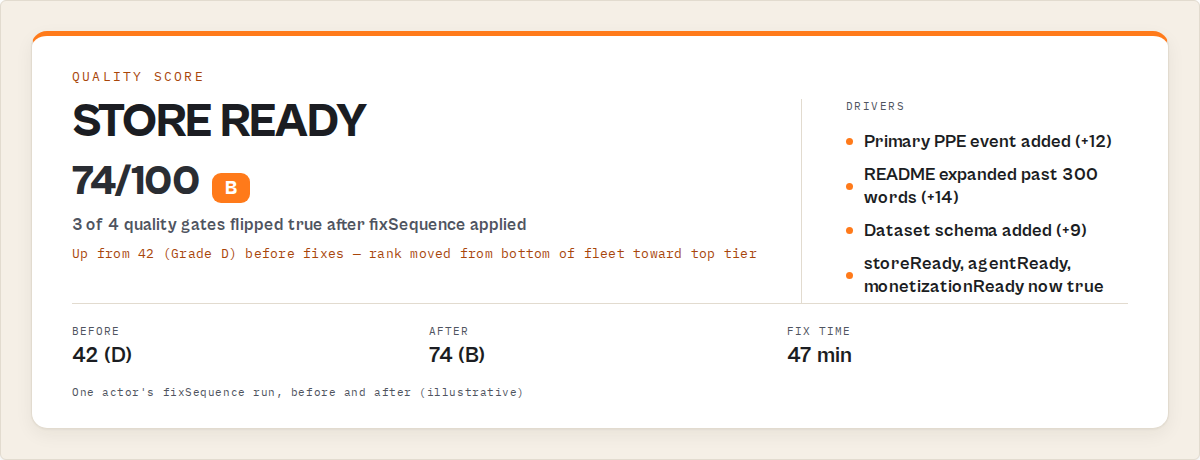Click the orange B grade badge

(x=231, y=187)
